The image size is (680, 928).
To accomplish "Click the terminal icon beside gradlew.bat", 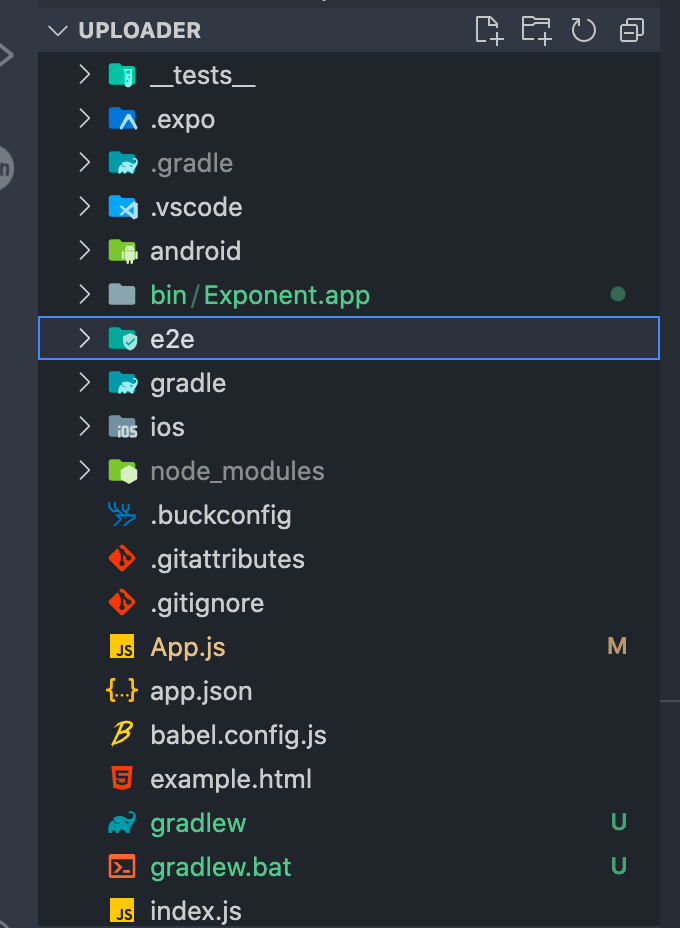I will pyautogui.click(x=121, y=866).
